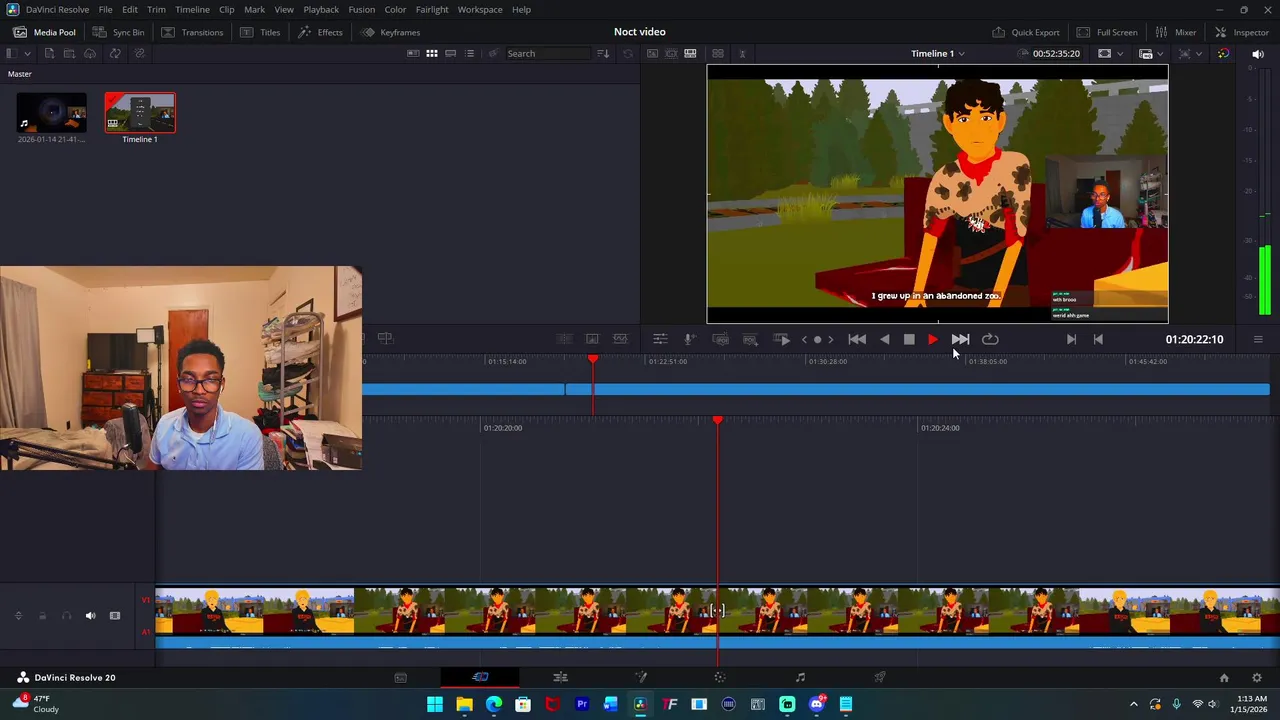The image size is (1280, 720).
Task: Switch media pool to metadata view
Action: 413,53
